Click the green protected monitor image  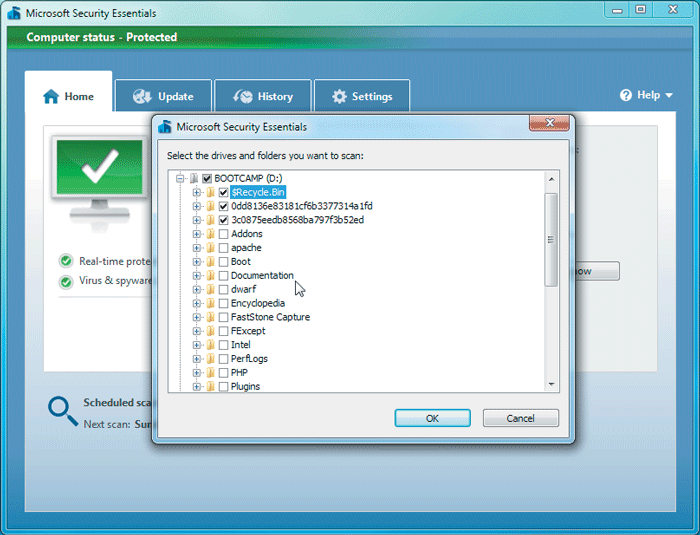pyautogui.click(x=100, y=167)
